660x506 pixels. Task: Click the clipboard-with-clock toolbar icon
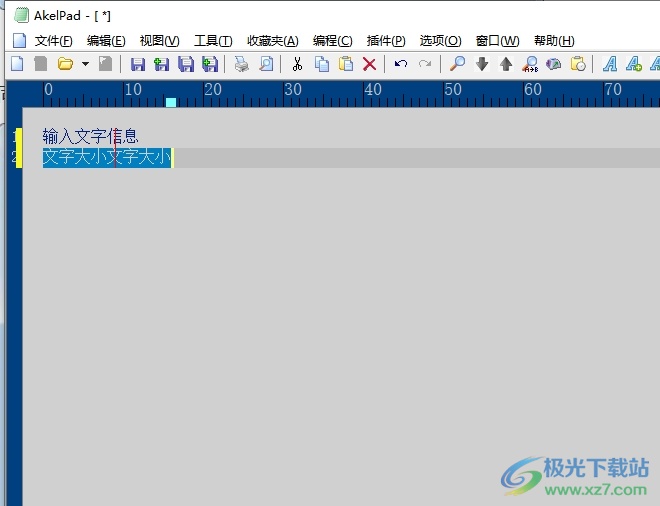[578, 64]
